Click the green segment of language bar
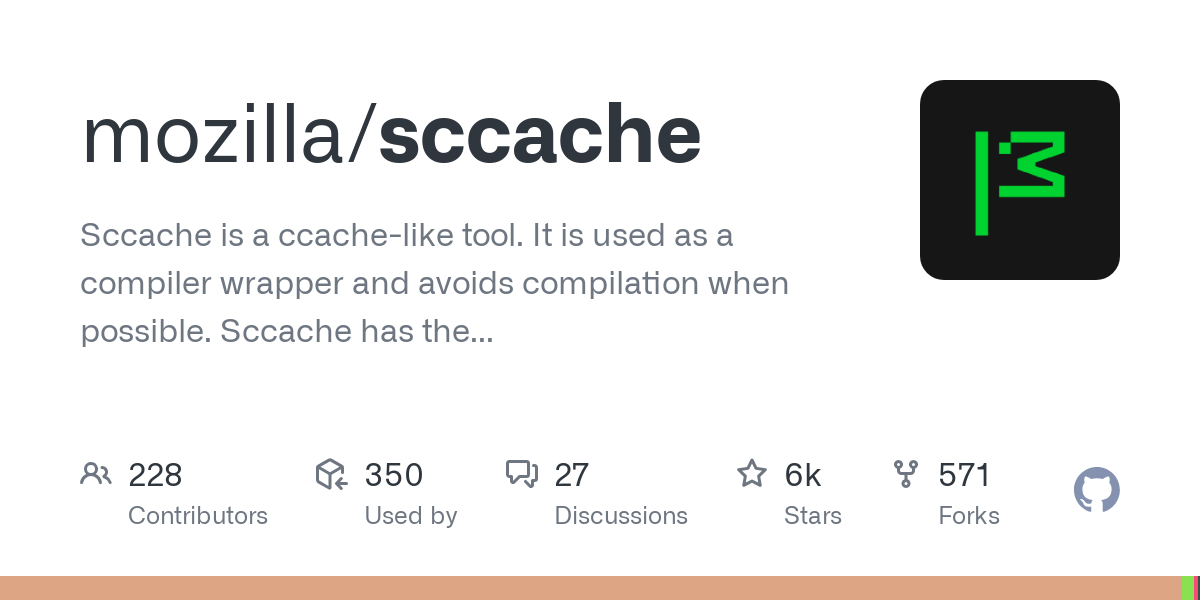Screen dimensions: 1200x600 [x=1187, y=588]
